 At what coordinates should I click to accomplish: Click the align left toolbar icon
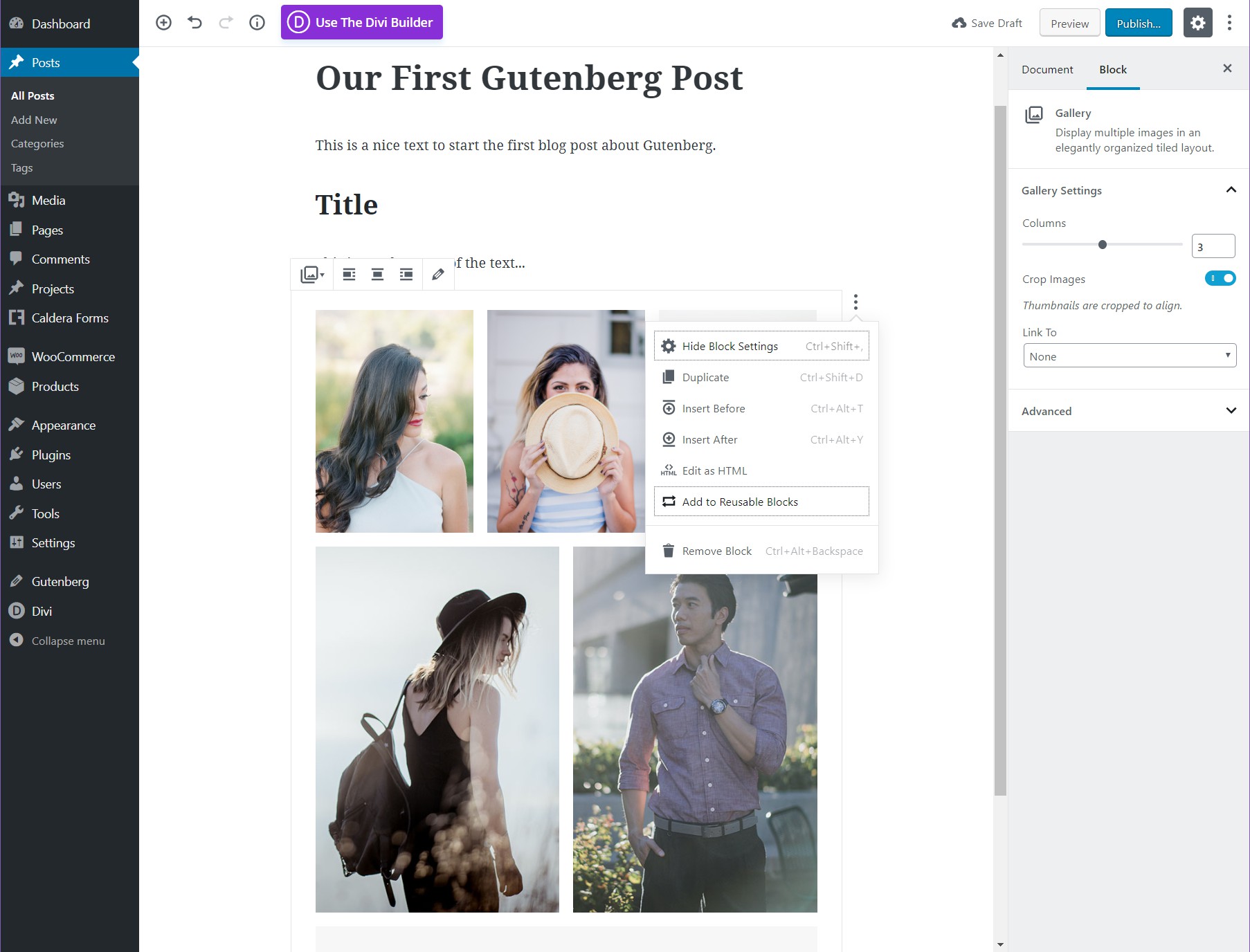[x=349, y=275]
